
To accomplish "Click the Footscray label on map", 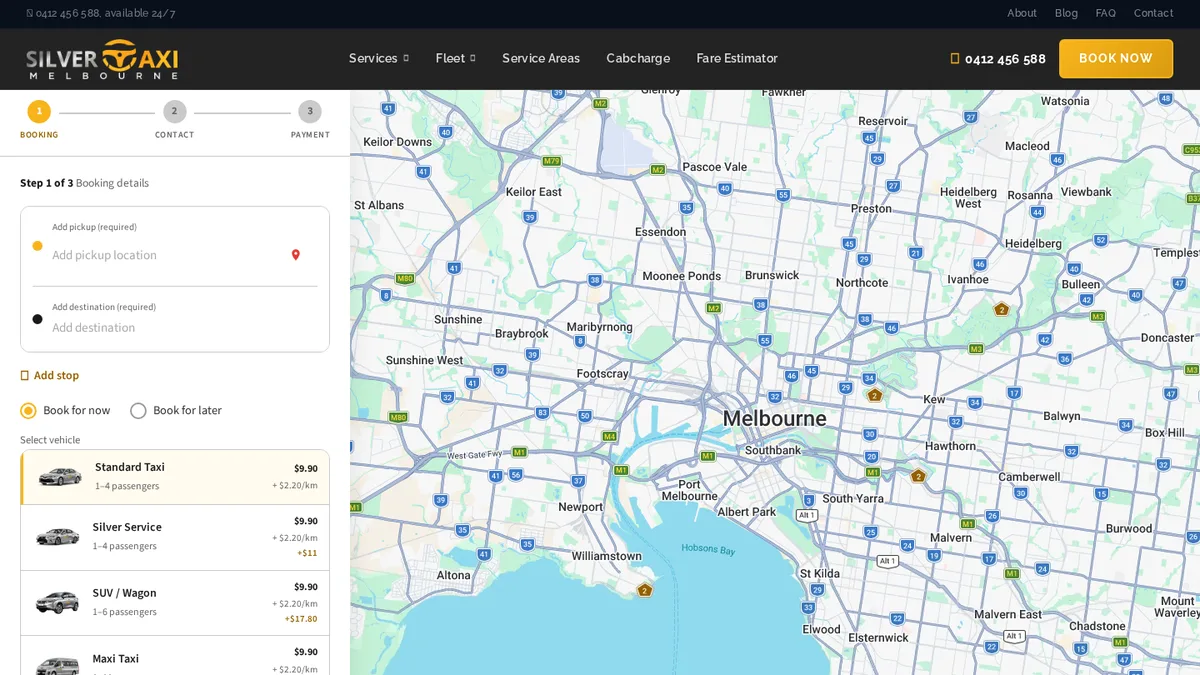I will coord(602,373).
